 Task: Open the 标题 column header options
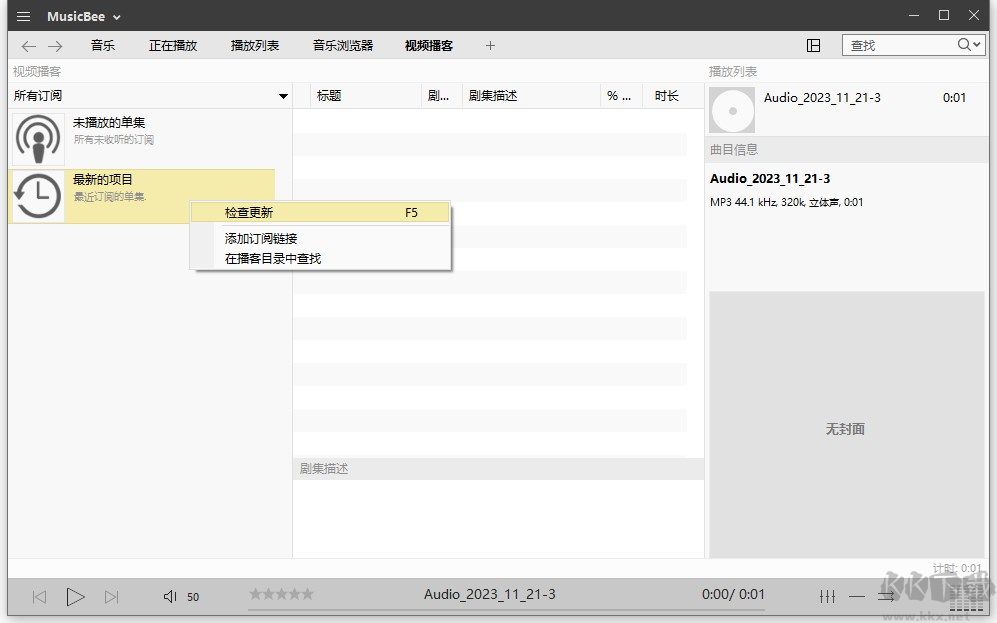[x=329, y=95]
